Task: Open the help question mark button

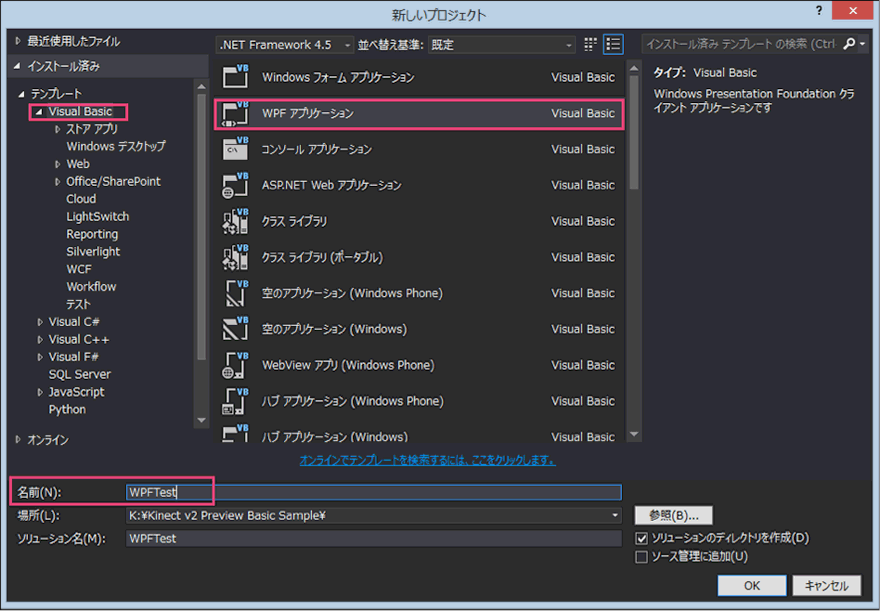Action: [819, 11]
